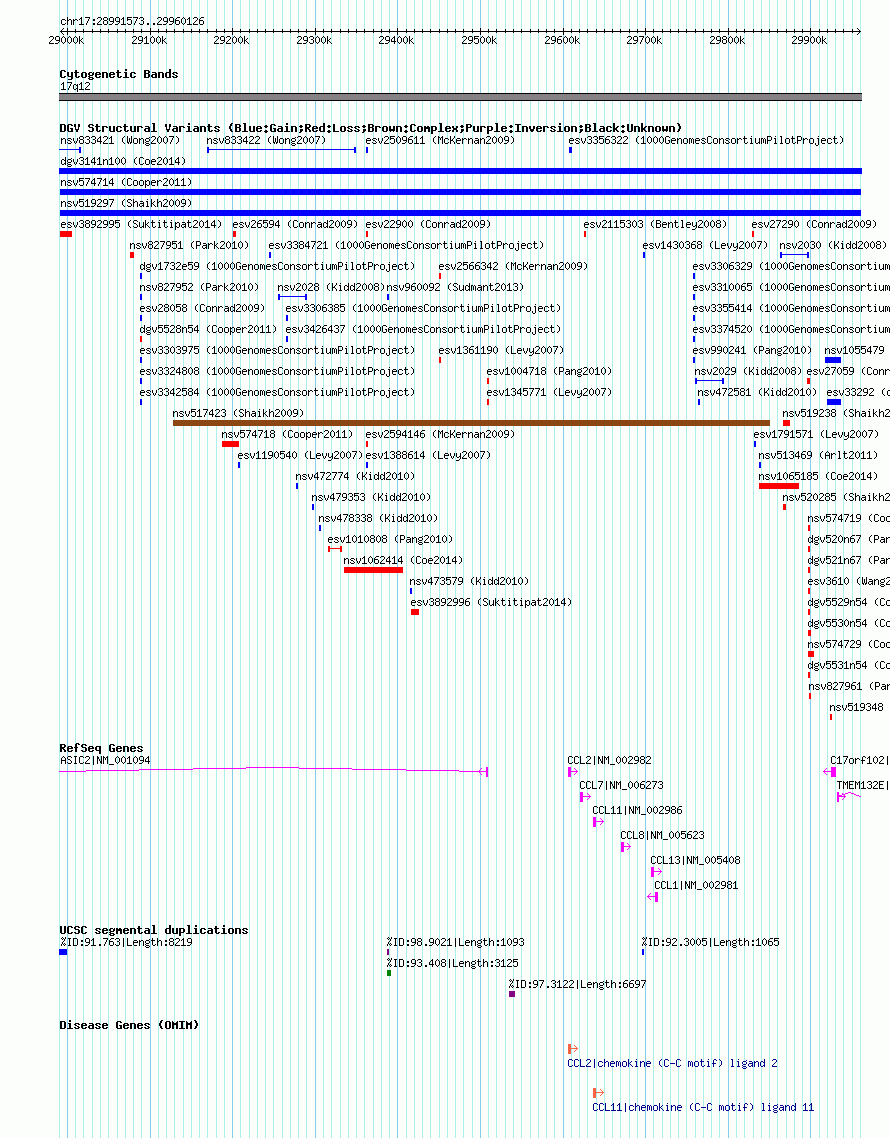The height and width of the screenshot is (1138, 890).
Task: Select label nsv472774 (Kidd2010)
Action: (355, 477)
